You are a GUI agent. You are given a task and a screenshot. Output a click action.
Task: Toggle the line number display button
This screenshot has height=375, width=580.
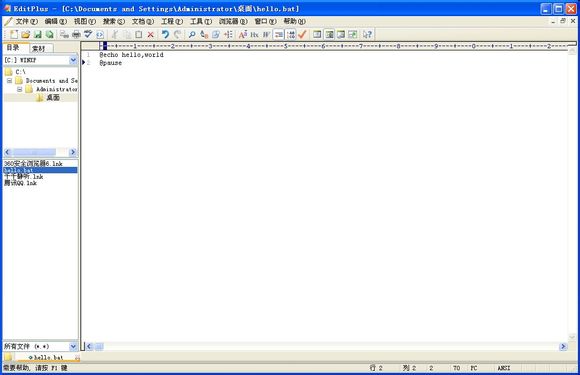coord(291,34)
